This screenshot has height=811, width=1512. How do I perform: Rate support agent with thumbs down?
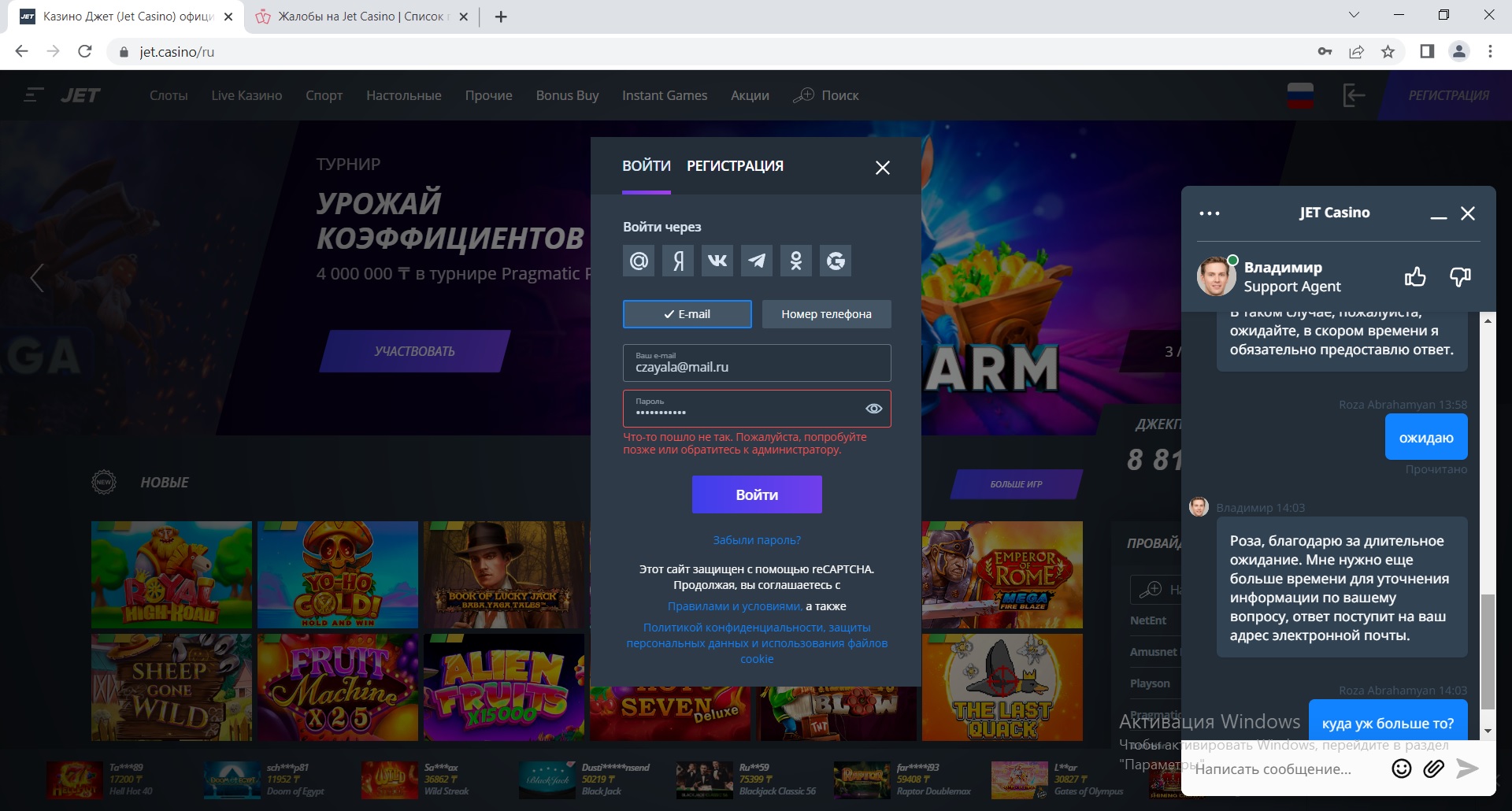pos(1460,276)
